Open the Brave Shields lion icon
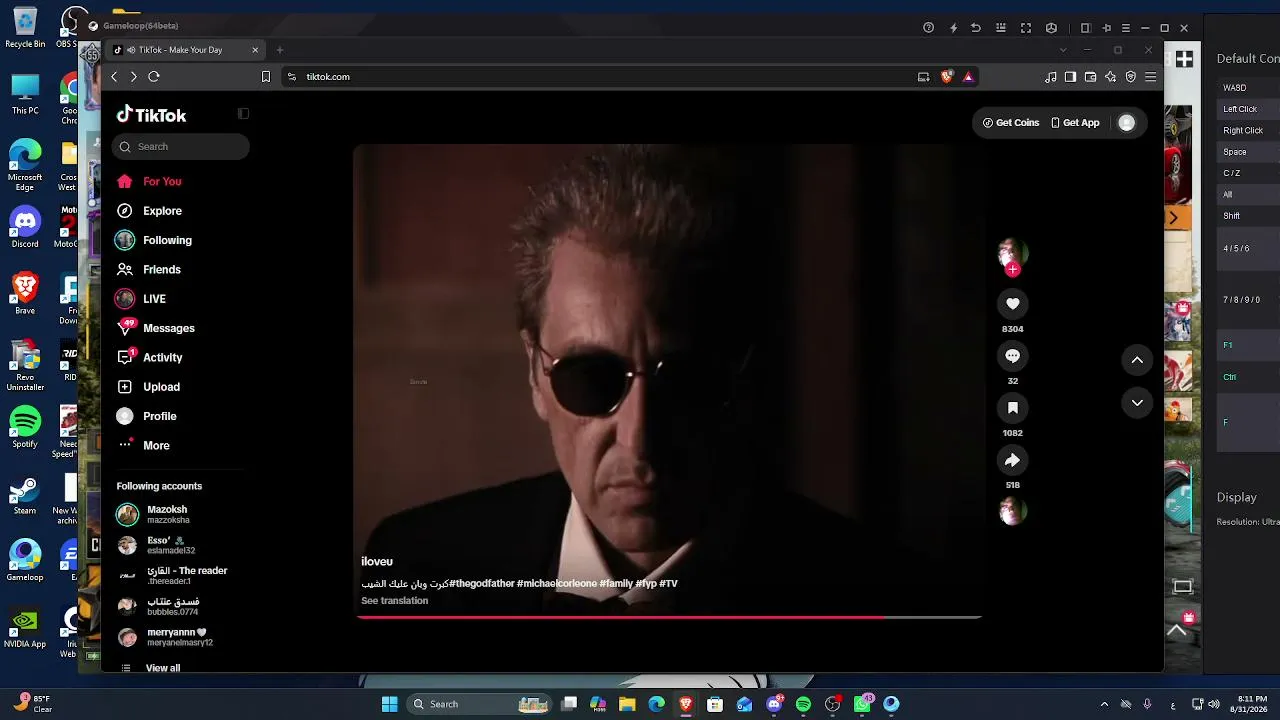This screenshot has height=720, width=1280. tap(947, 77)
